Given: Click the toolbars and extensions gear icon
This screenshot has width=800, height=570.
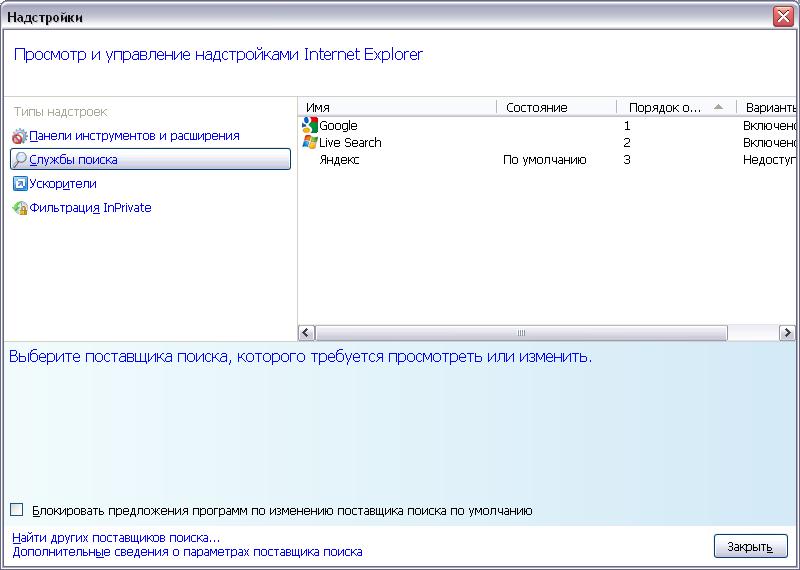Looking at the screenshot, I should [x=20, y=136].
